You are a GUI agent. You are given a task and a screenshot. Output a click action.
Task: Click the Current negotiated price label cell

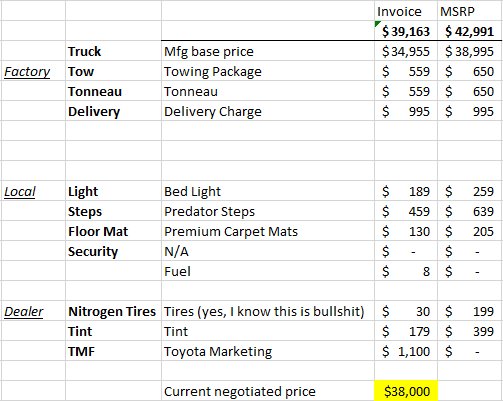pos(268,390)
